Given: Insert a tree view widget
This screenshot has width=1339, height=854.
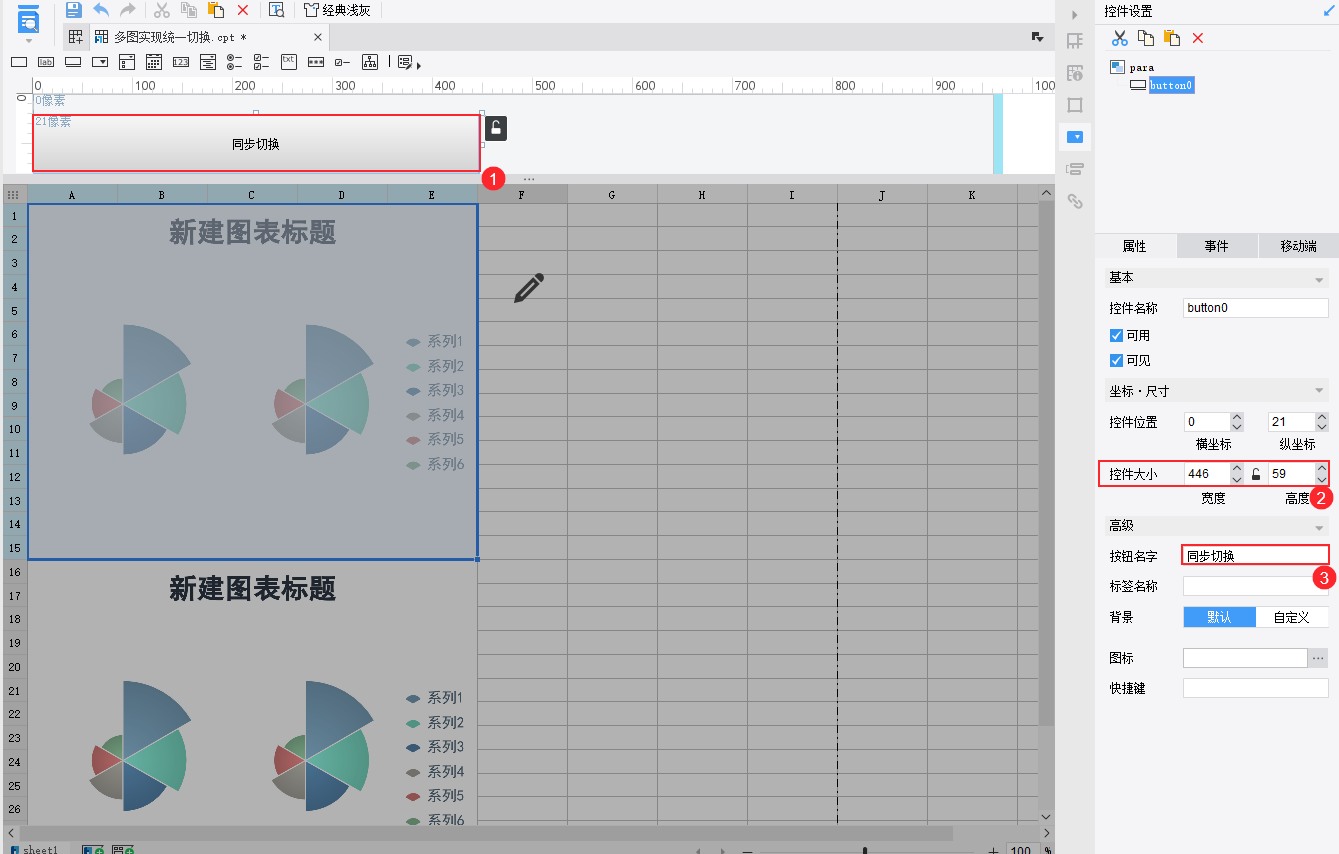Looking at the screenshot, I should coord(370,62).
